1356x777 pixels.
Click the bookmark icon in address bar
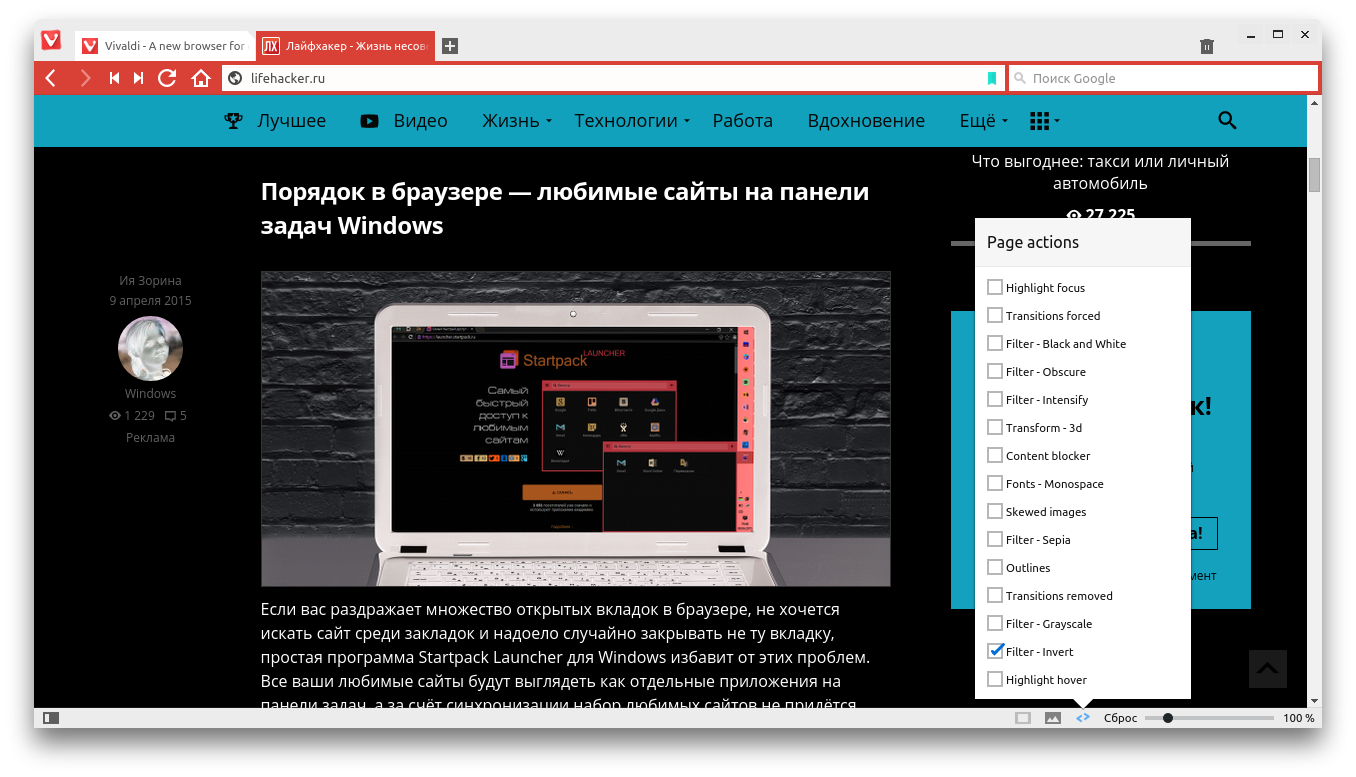point(992,78)
